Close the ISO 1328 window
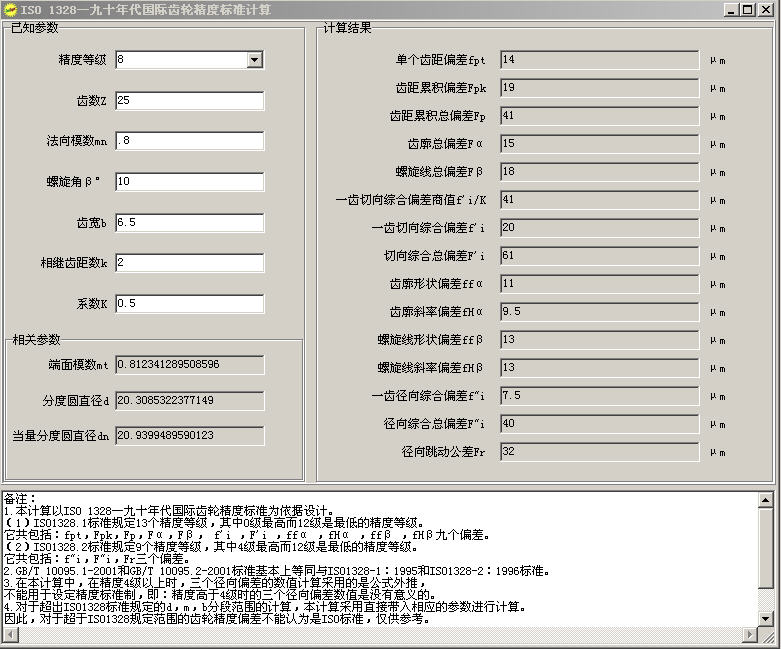Screen dimensions: 781x649 click(x=766, y=9)
